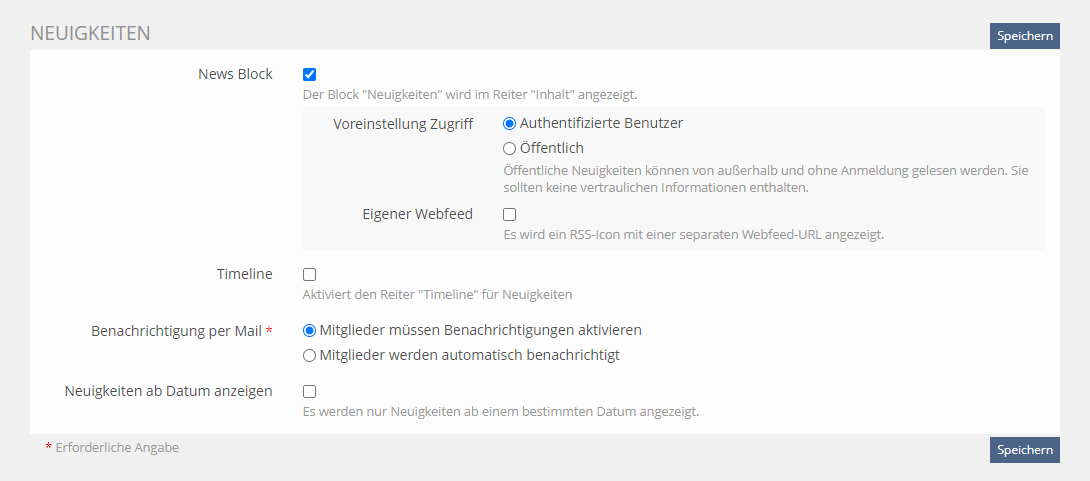Viewport: 1090px width, 481px height.
Task: Click the 'News Block' field label
Action: click(x=235, y=74)
